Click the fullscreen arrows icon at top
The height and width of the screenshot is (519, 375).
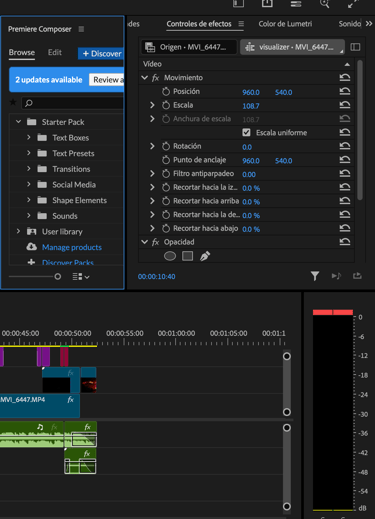[x=353, y=4]
